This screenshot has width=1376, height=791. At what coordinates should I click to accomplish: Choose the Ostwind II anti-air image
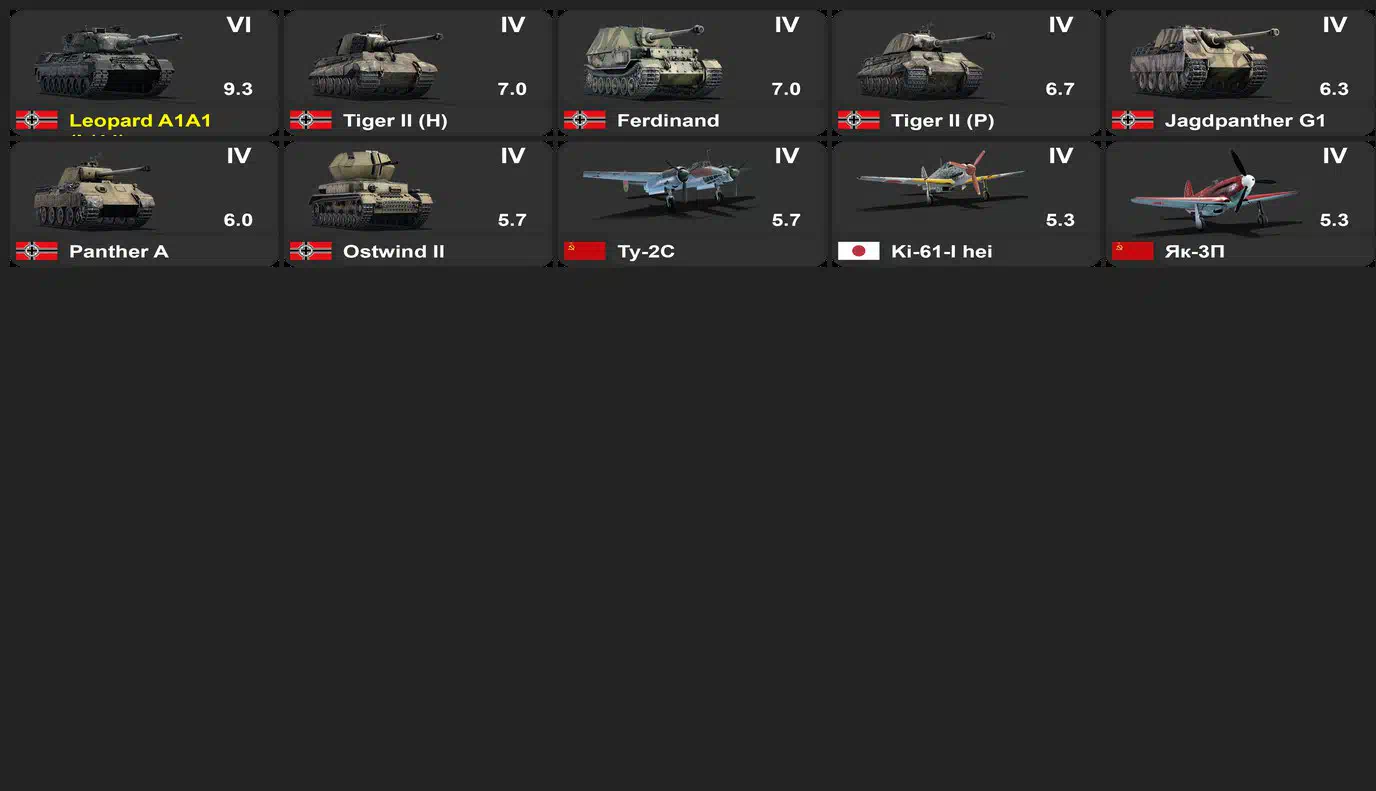pos(370,190)
